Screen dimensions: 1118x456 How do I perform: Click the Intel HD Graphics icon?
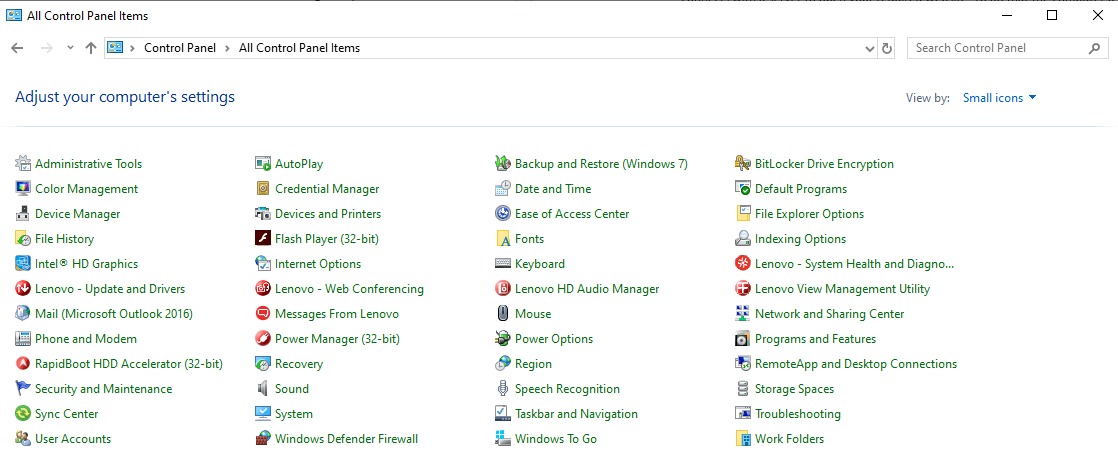click(23, 264)
